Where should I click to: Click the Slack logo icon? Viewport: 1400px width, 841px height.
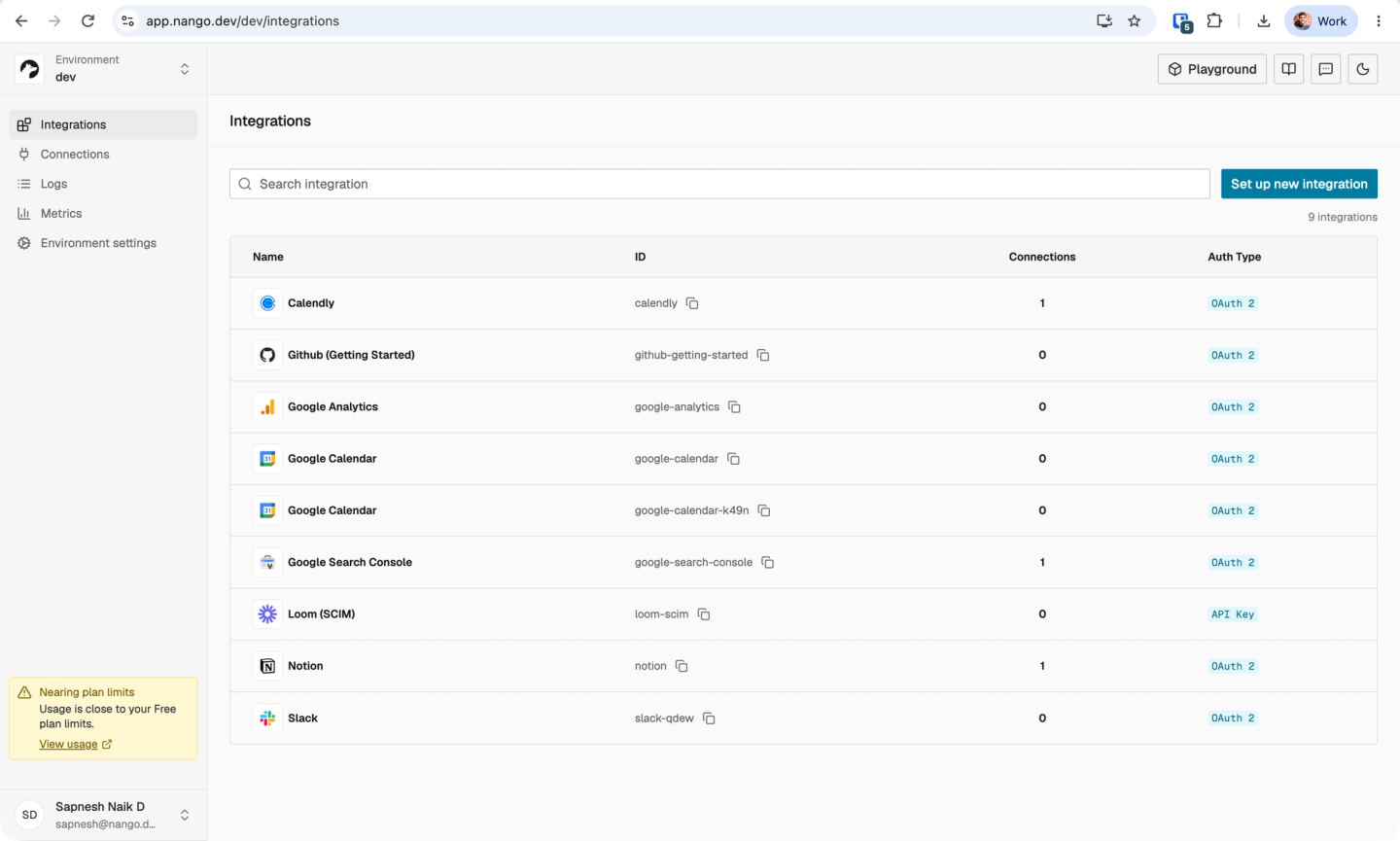(267, 718)
